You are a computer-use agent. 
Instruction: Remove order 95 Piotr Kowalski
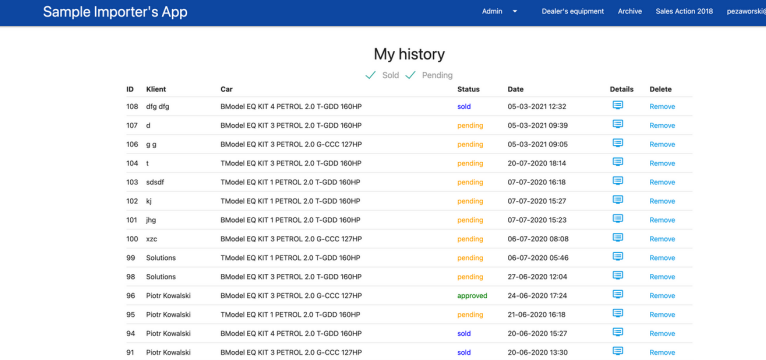[x=662, y=315]
